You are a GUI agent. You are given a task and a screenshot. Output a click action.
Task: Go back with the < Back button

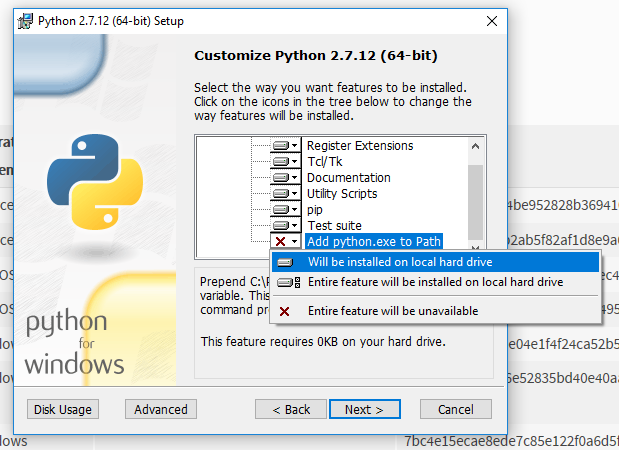(x=291, y=409)
